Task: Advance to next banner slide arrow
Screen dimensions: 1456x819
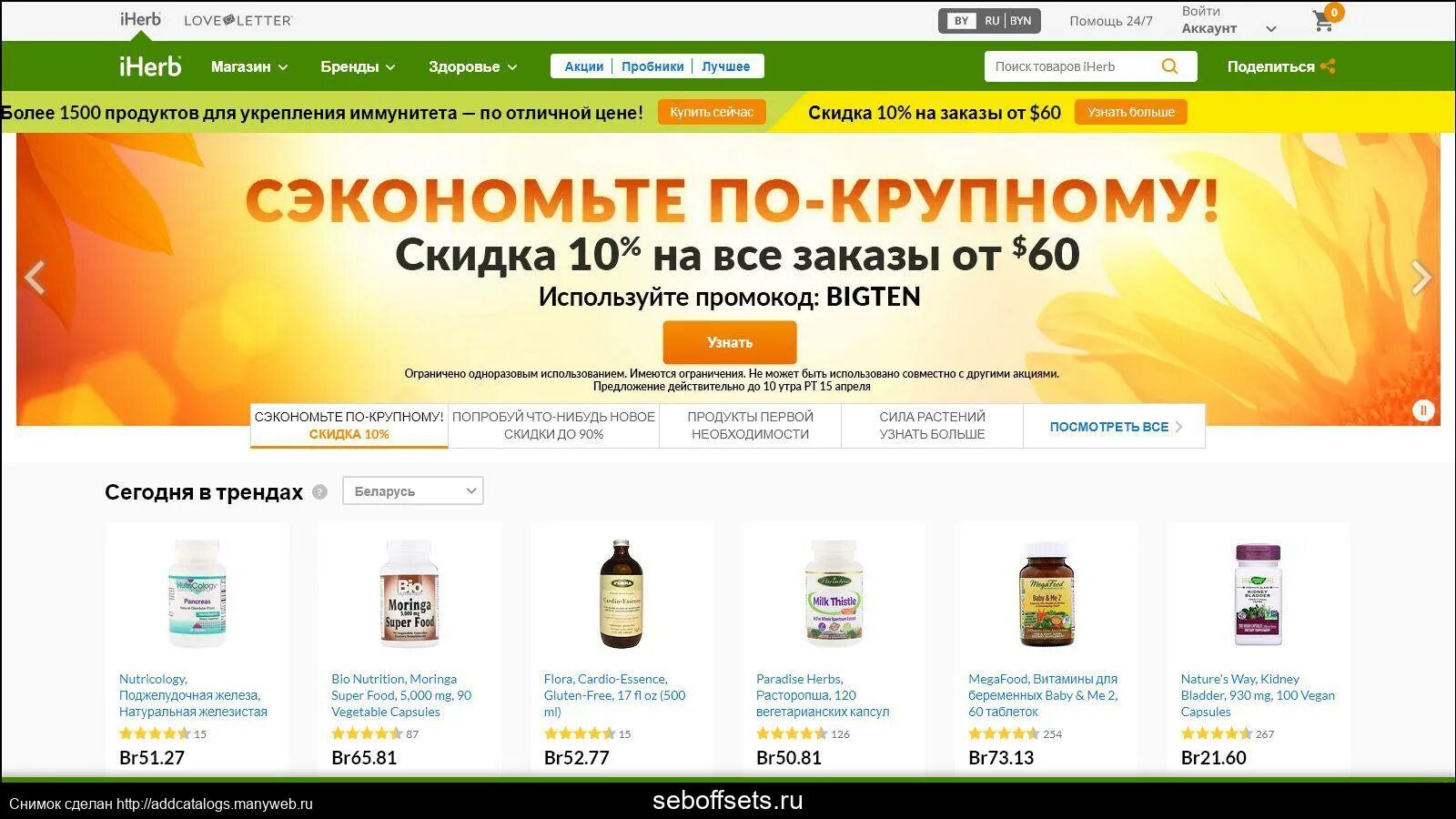Action: (x=1421, y=278)
